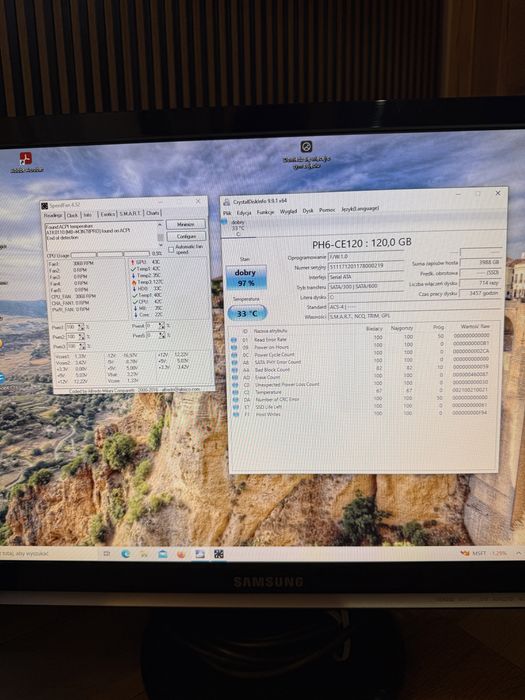525x700 pixels.
Task: Adjust the Pwm3 spinner arrows
Action: point(81,346)
